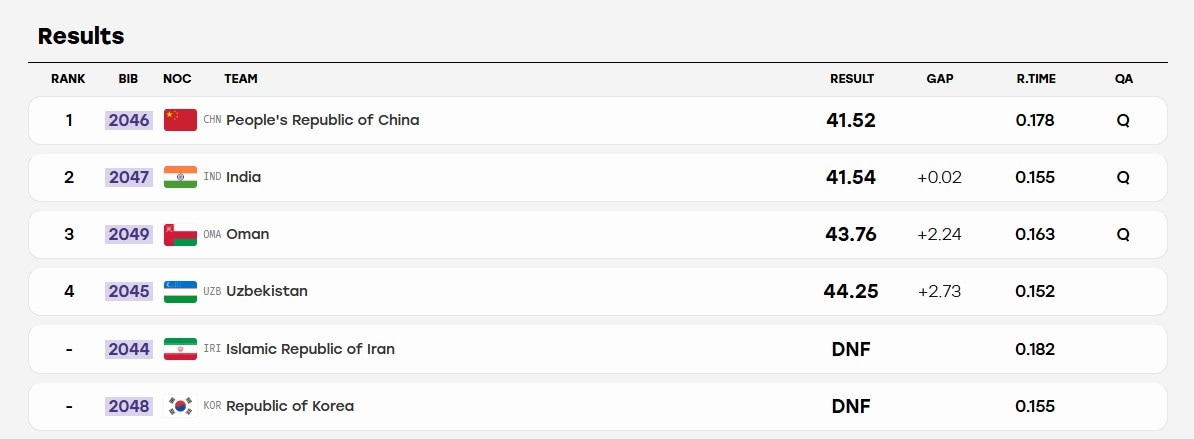The image size is (1194, 439).
Task: Click the Iran flag icon
Action: pos(180,349)
